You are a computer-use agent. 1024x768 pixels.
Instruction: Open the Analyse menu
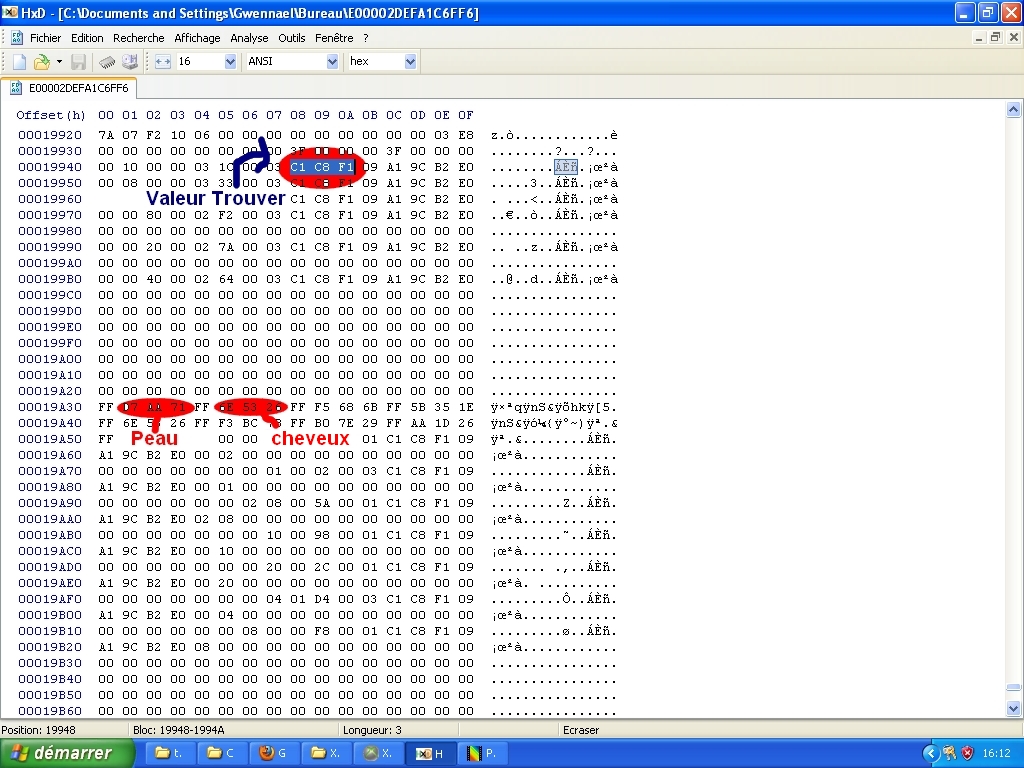(249, 38)
